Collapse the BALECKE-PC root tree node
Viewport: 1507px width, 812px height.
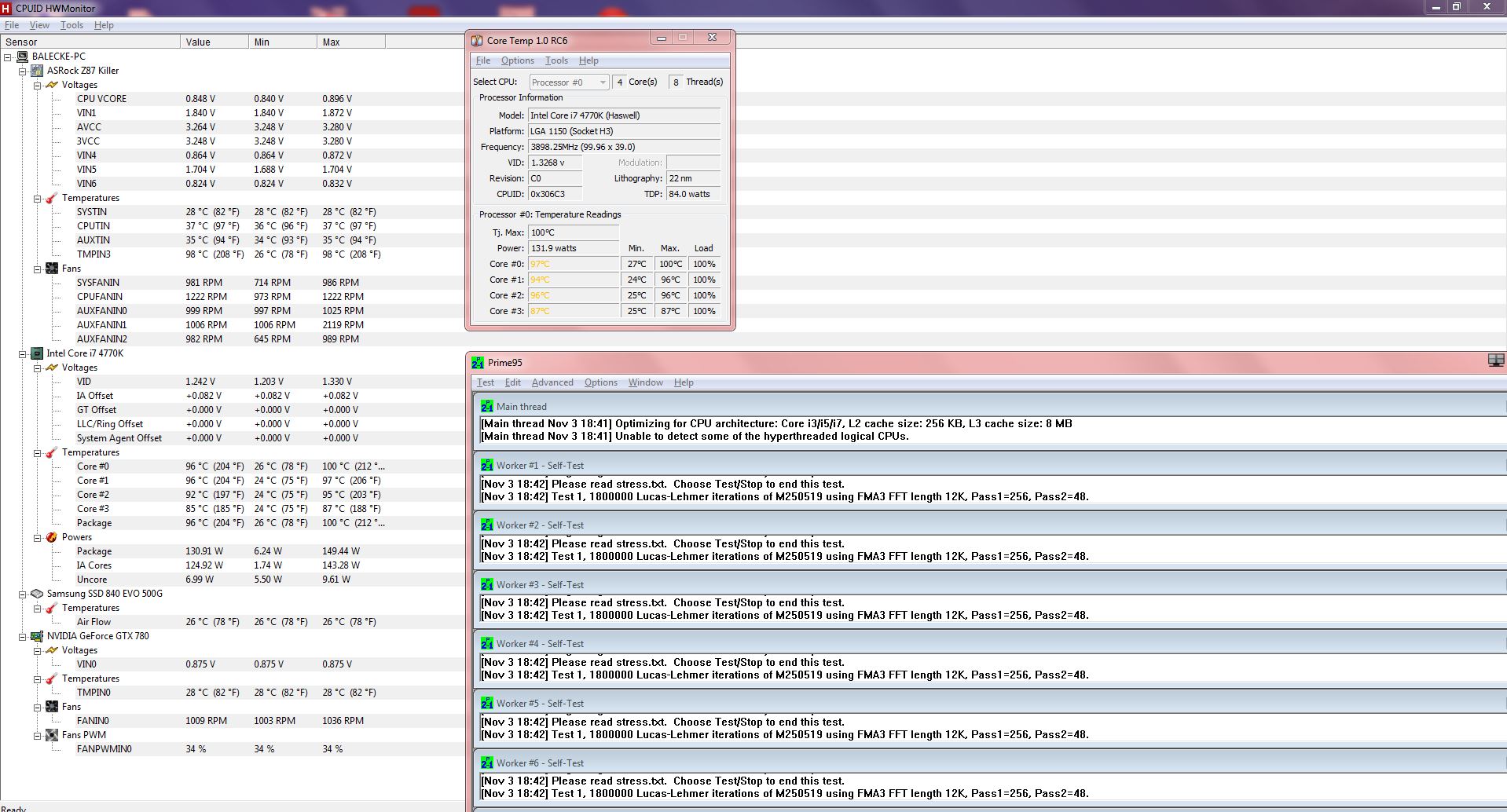pyautogui.click(x=8, y=57)
